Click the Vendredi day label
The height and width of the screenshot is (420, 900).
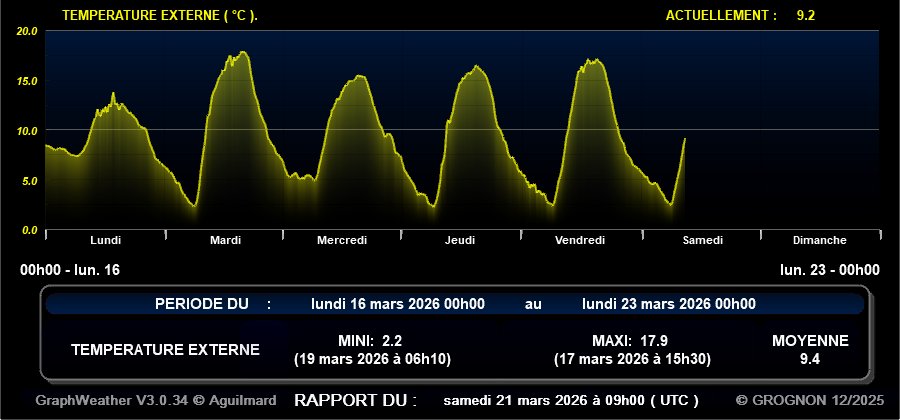pos(580,240)
